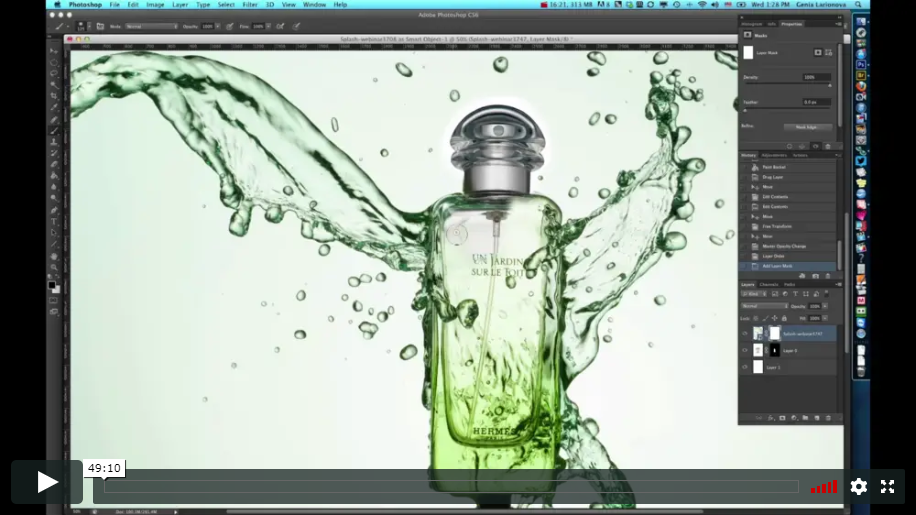Image resolution: width=916 pixels, height=515 pixels.
Task: Toggle lock transparent pixels
Action: click(x=756, y=318)
